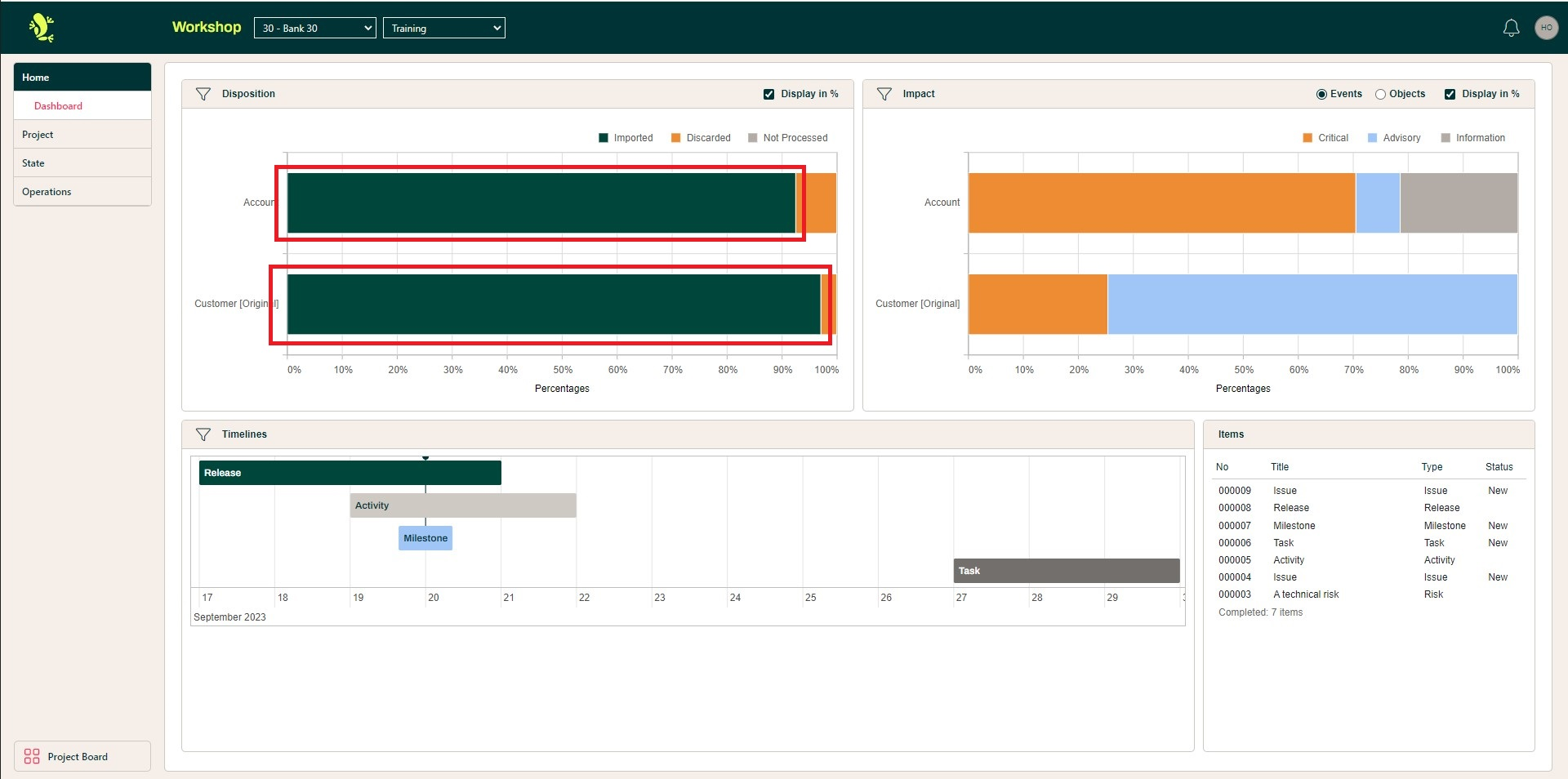The height and width of the screenshot is (779, 1568).
Task: Open the 30 - Bank 30 dropdown
Action: pyautogui.click(x=314, y=29)
